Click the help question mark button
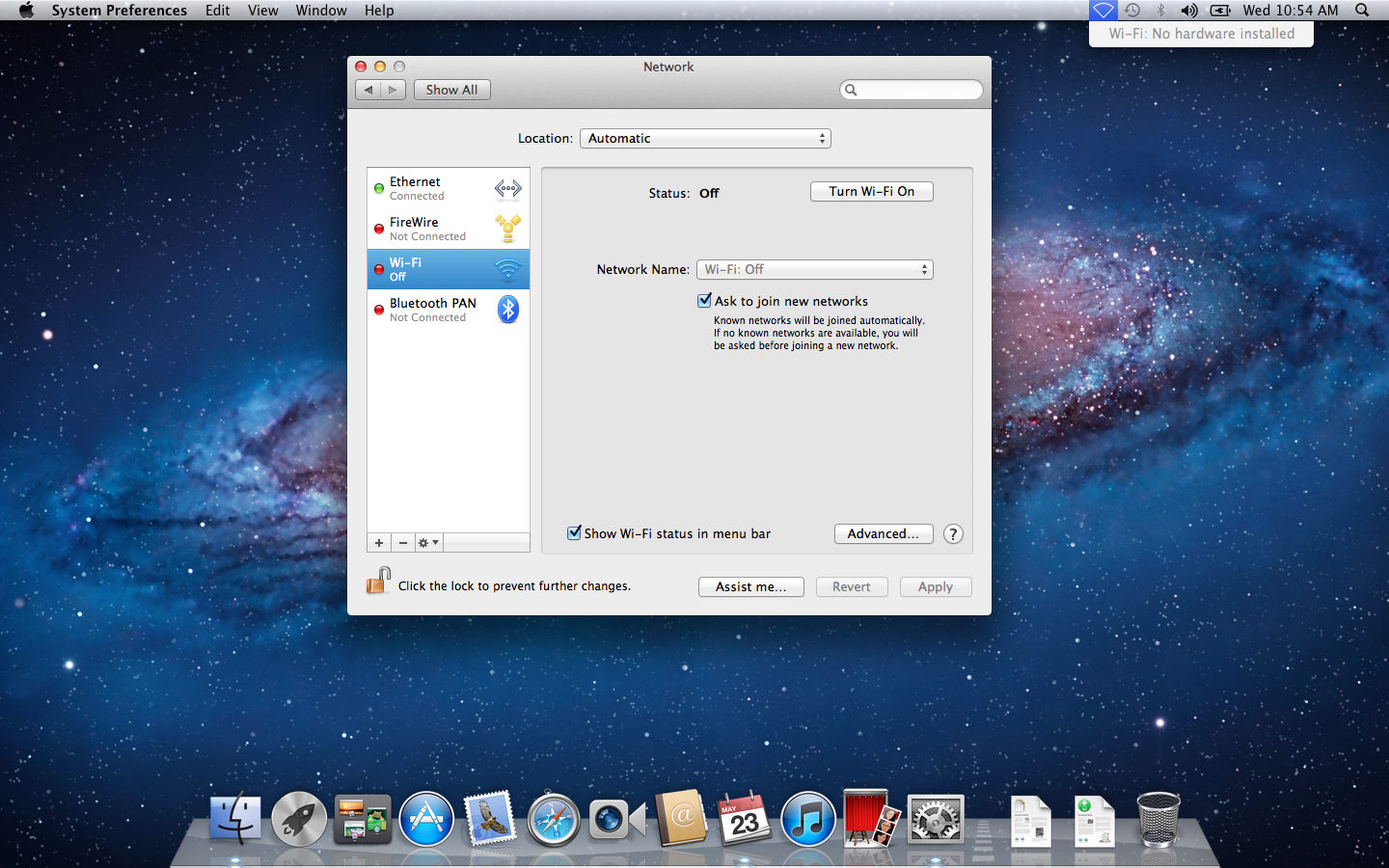The width and height of the screenshot is (1389, 868). 953,534
